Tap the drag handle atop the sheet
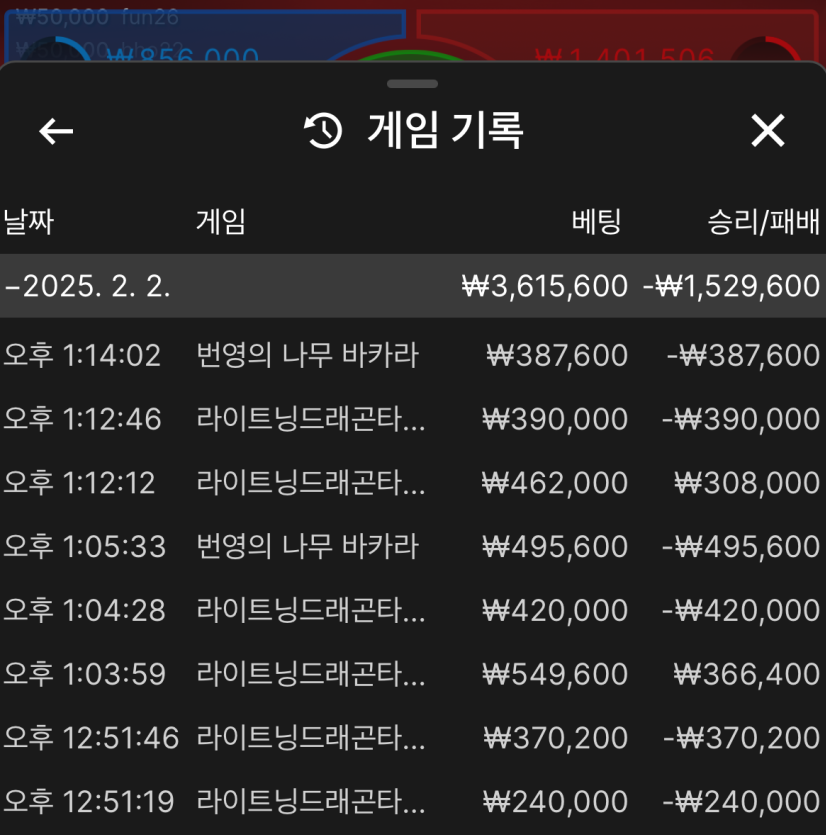The width and height of the screenshot is (826, 835). pyautogui.click(x=412, y=84)
